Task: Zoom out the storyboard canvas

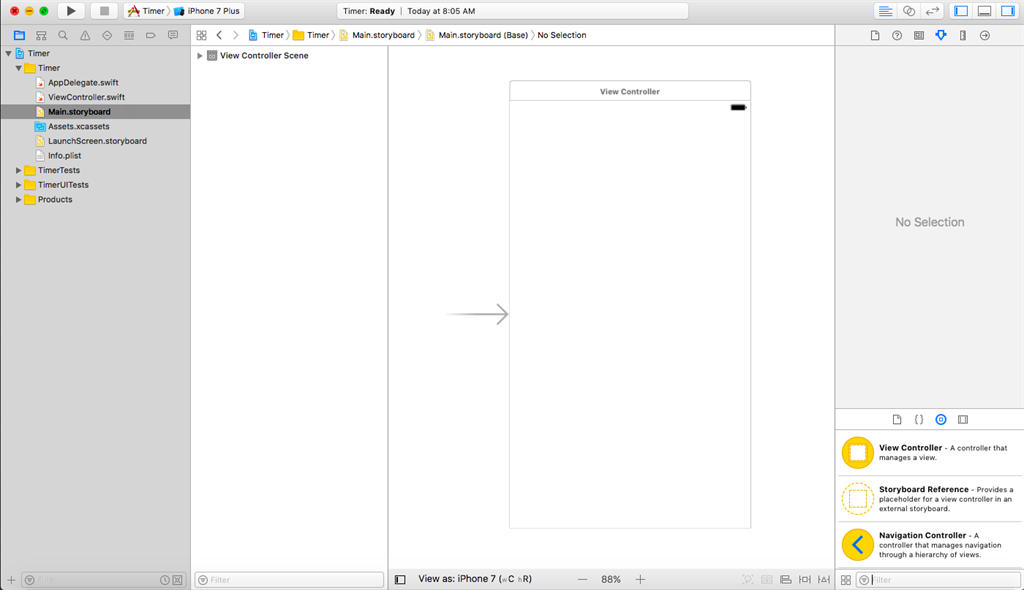Action: [x=582, y=580]
